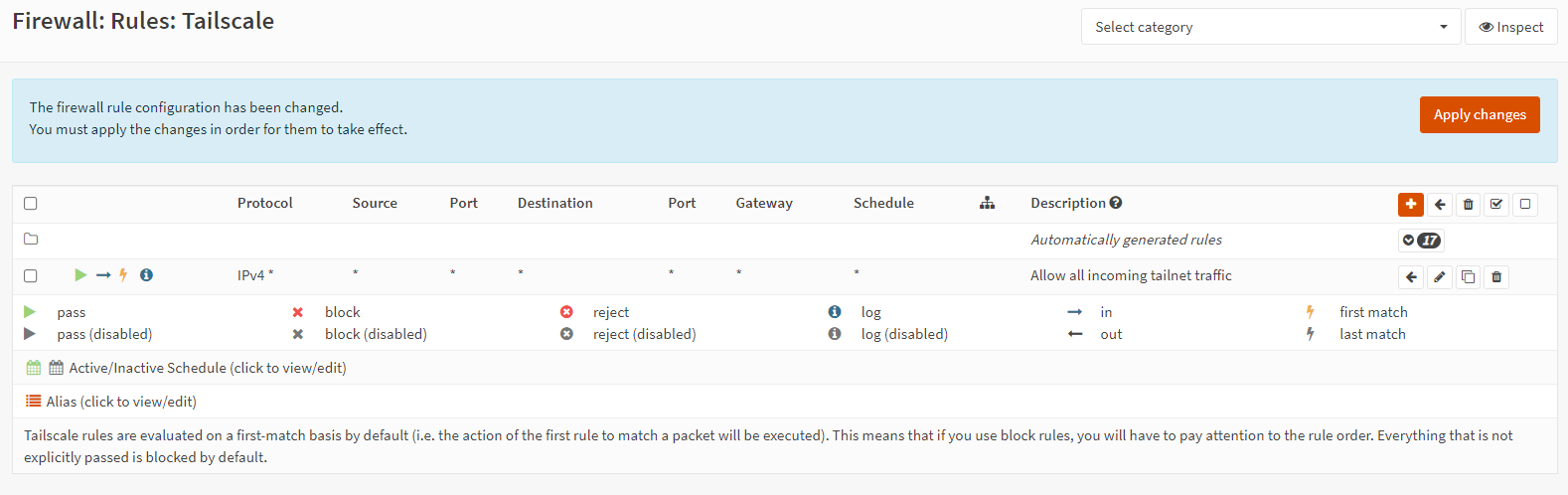Click the Schedule column header
Screen dimensions: 1568x495
click(x=883, y=203)
